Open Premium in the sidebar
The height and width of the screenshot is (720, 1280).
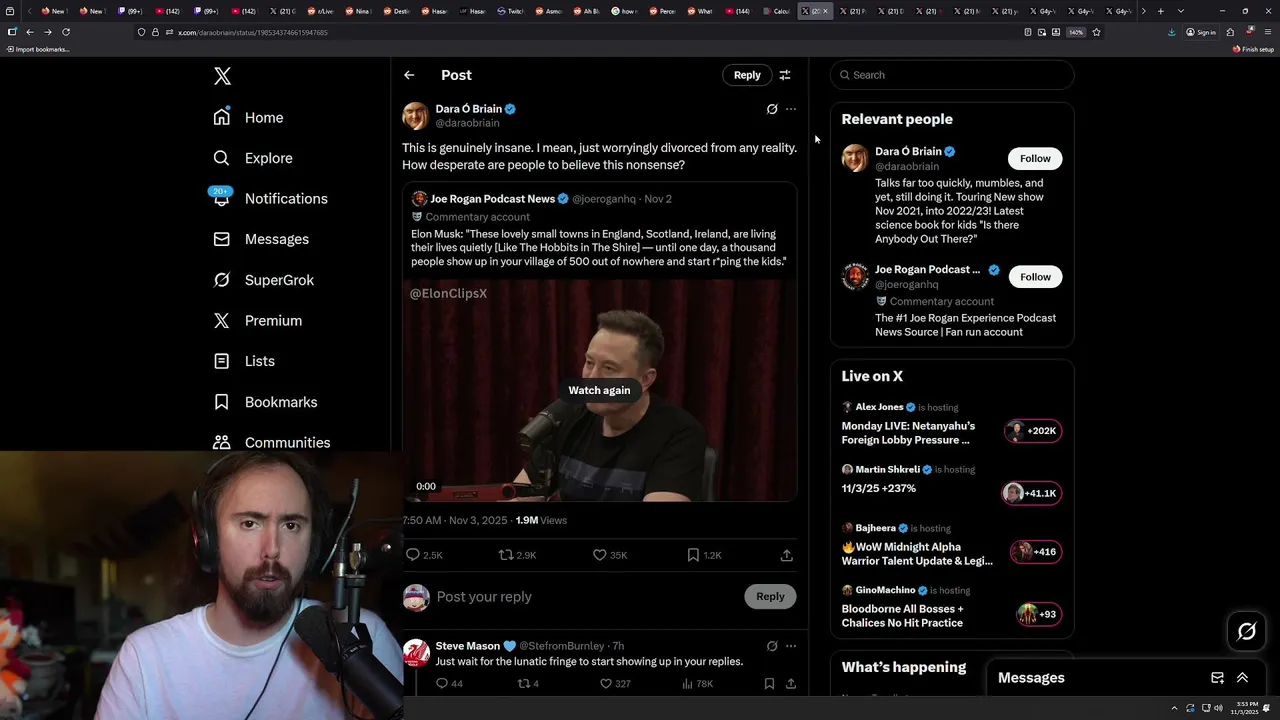pyautogui.click(x=257, y=320)
